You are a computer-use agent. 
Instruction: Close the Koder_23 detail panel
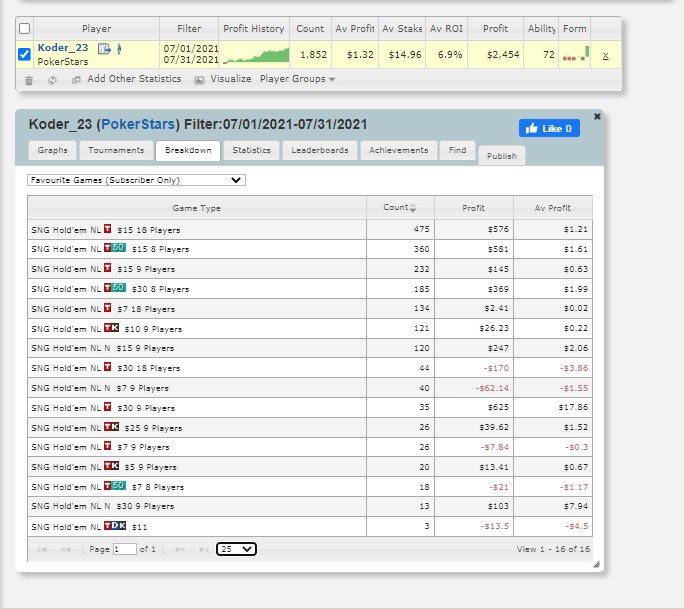(x=597, y=116)
